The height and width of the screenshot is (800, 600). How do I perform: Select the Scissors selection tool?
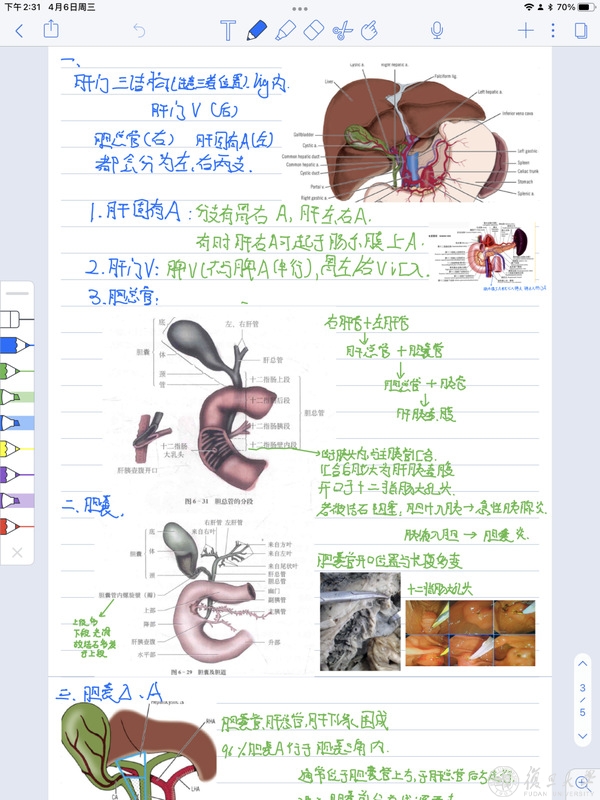[x=342, y=30]
